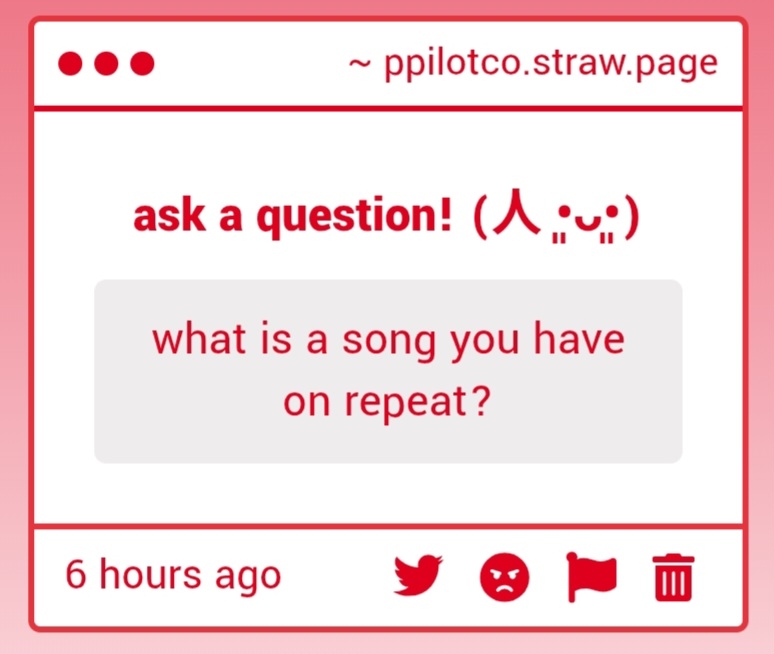The height and width of the screenshot is (654, 774).
Task: Click the middle red dot in header
Action: point(106,64)
